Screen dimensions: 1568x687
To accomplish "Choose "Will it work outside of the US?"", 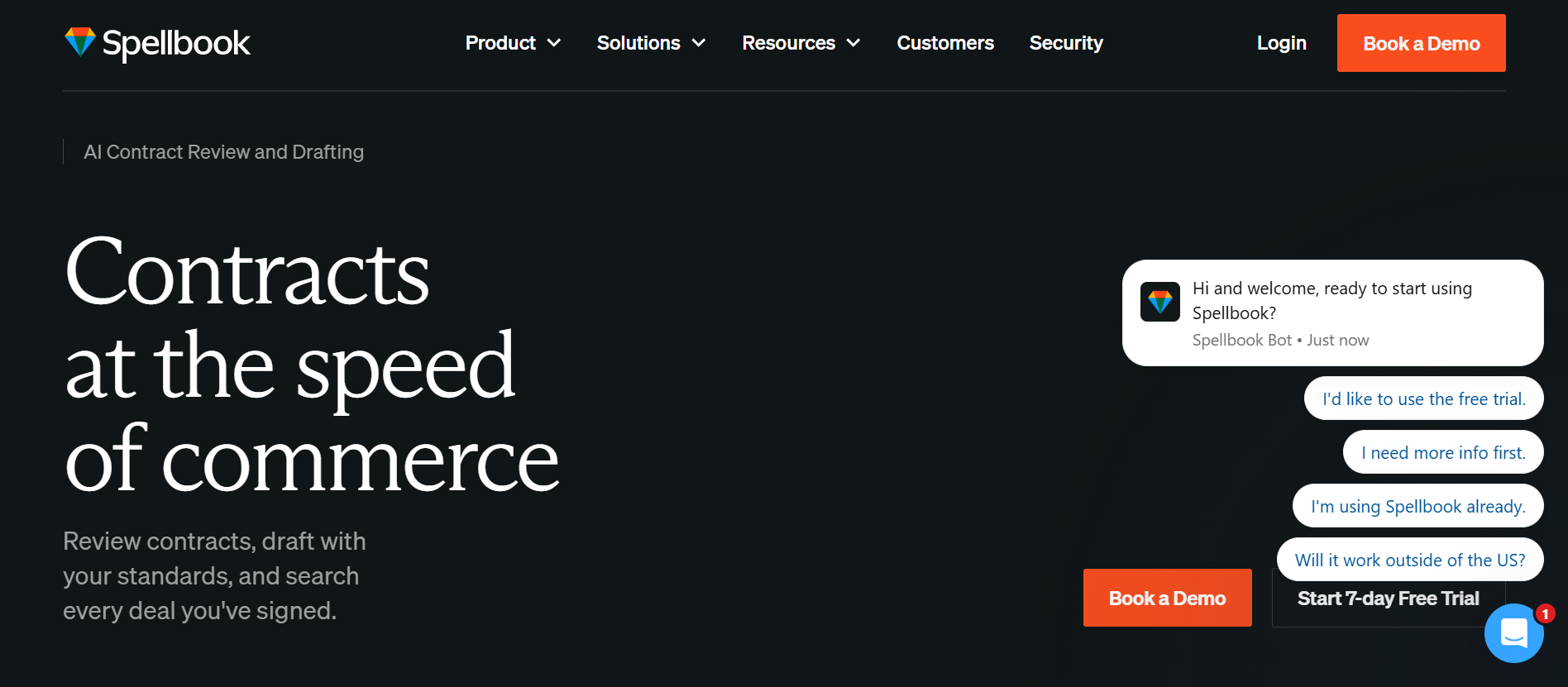I will pos(1410,560).
